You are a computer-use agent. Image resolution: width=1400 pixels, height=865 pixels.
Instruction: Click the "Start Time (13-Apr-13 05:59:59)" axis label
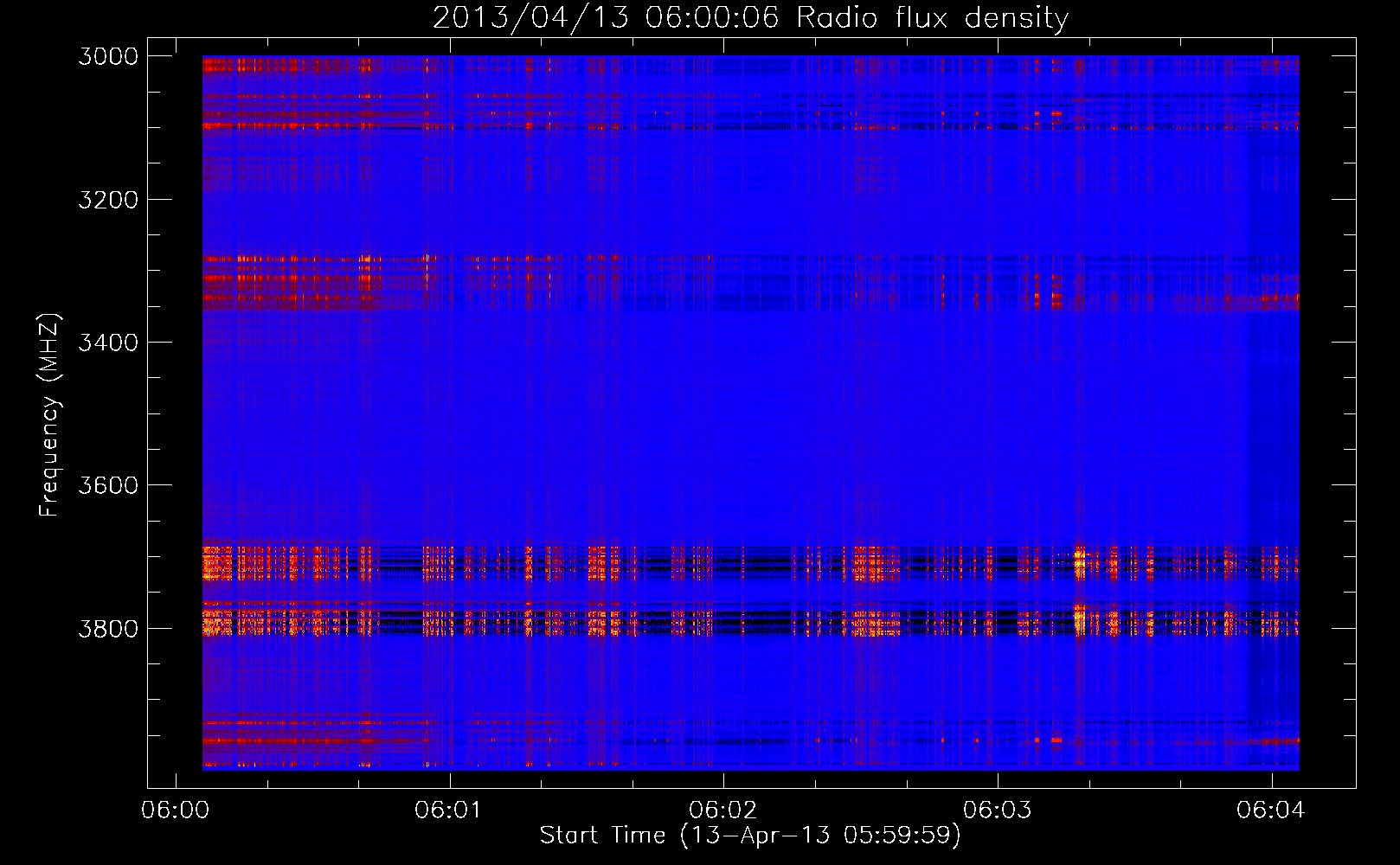click(x=750, y=835)
